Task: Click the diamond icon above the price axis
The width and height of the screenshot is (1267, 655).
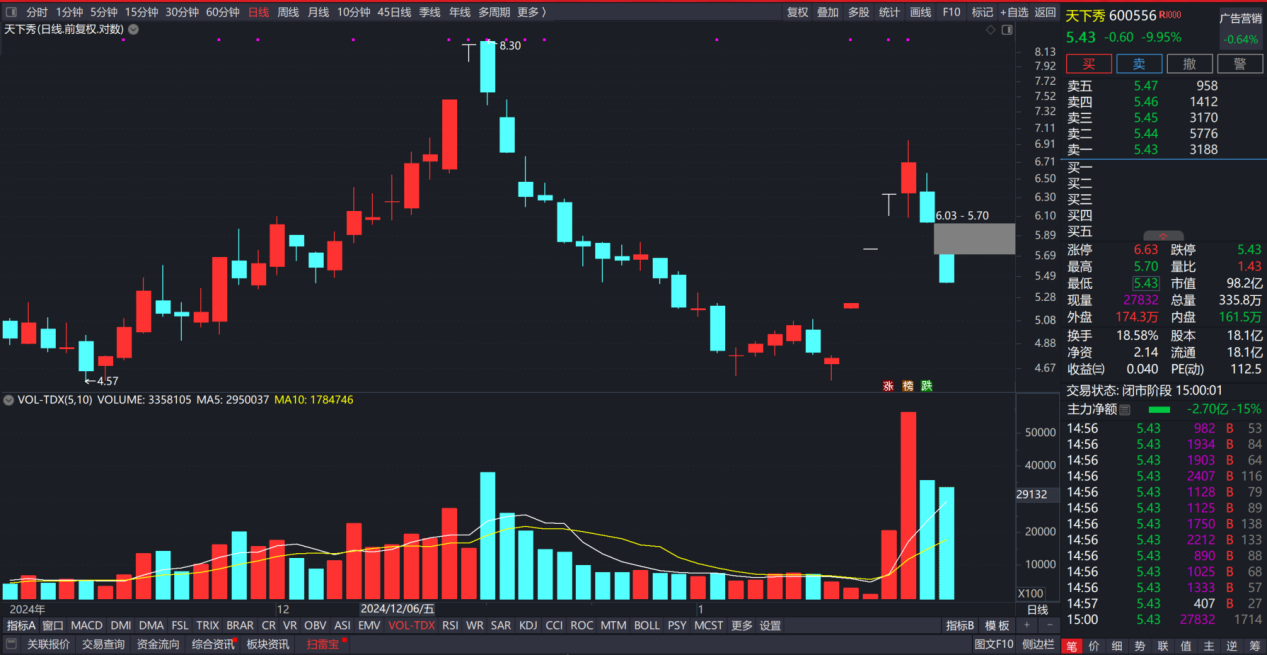Action: [x=991, y=30]
